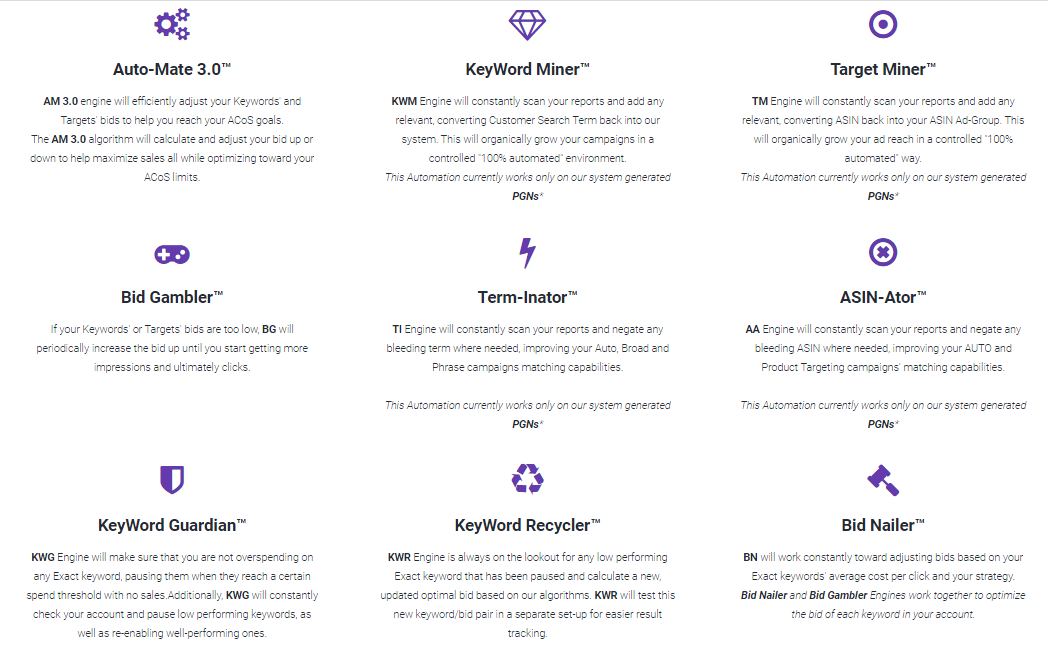
Task: Click the Bid Gambler title
Action: [x=172, y=297]
